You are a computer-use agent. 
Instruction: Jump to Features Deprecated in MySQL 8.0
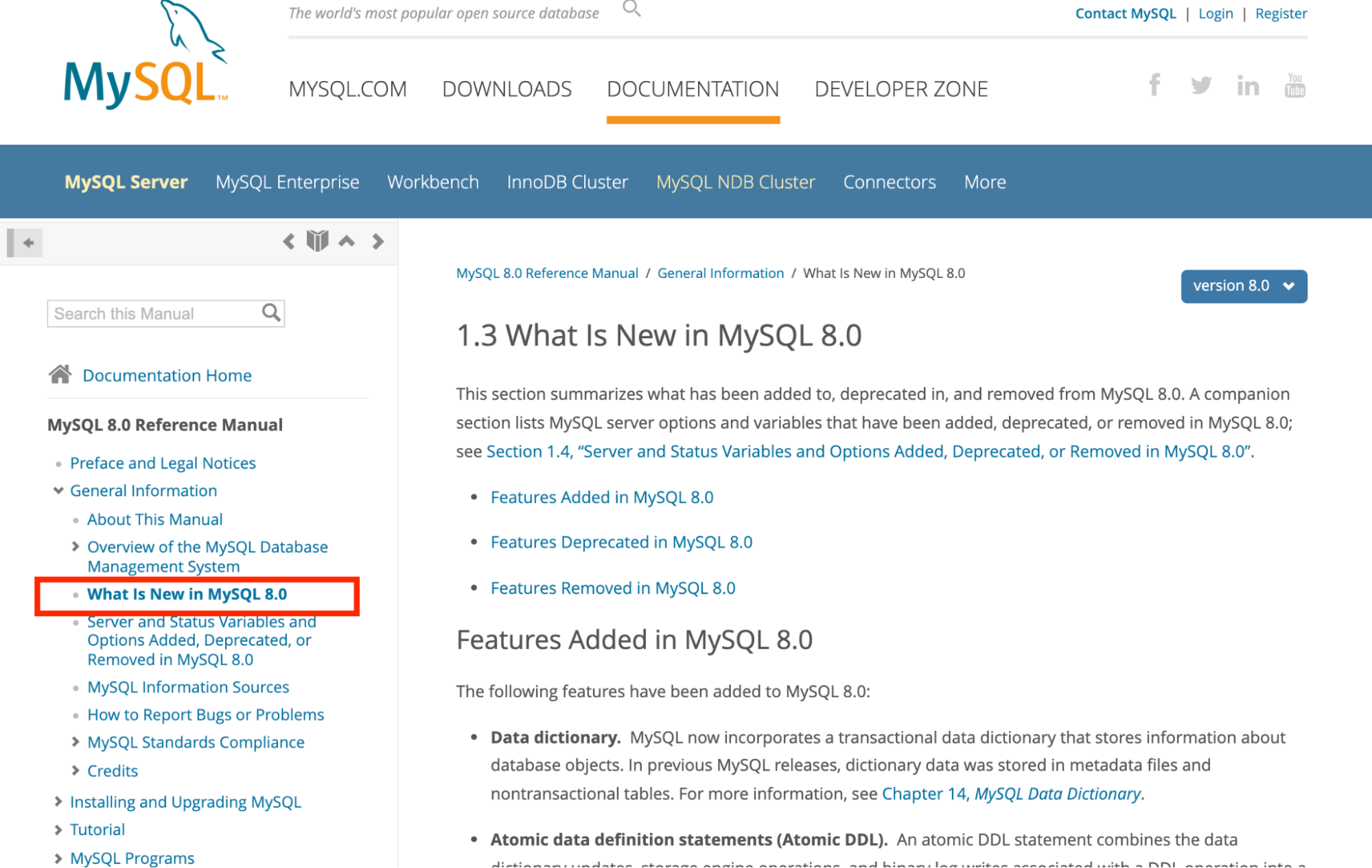click(x=621, y=542)
